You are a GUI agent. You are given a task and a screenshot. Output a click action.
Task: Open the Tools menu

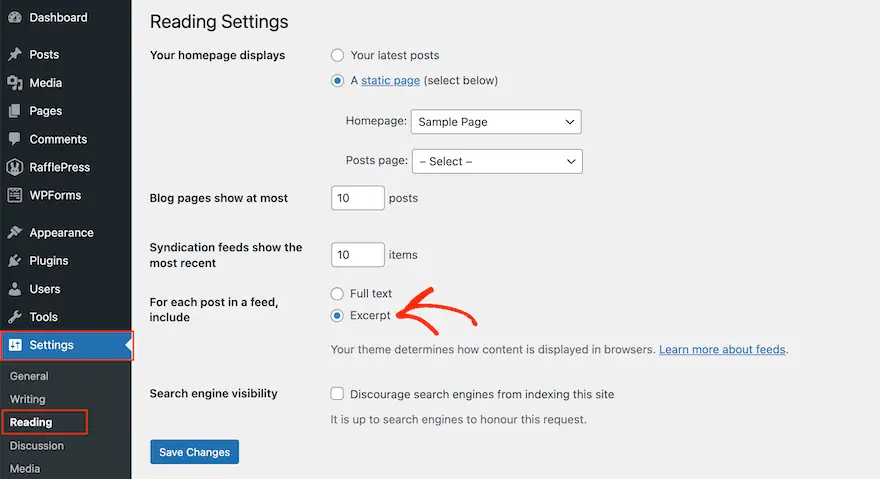[x=66, y=317]
